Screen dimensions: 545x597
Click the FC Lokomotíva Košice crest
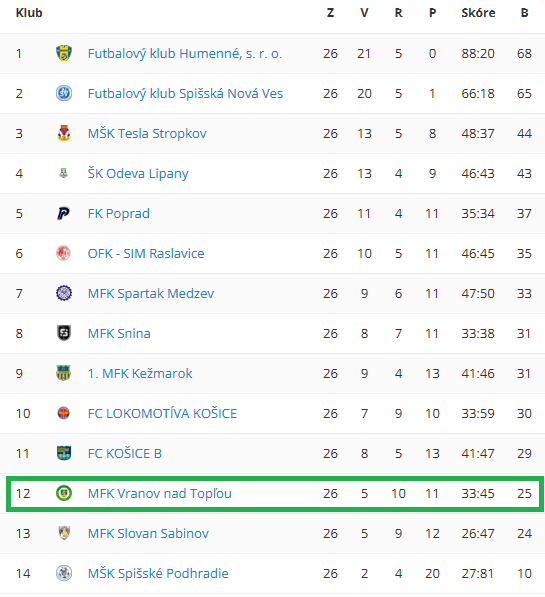[64, 413]
